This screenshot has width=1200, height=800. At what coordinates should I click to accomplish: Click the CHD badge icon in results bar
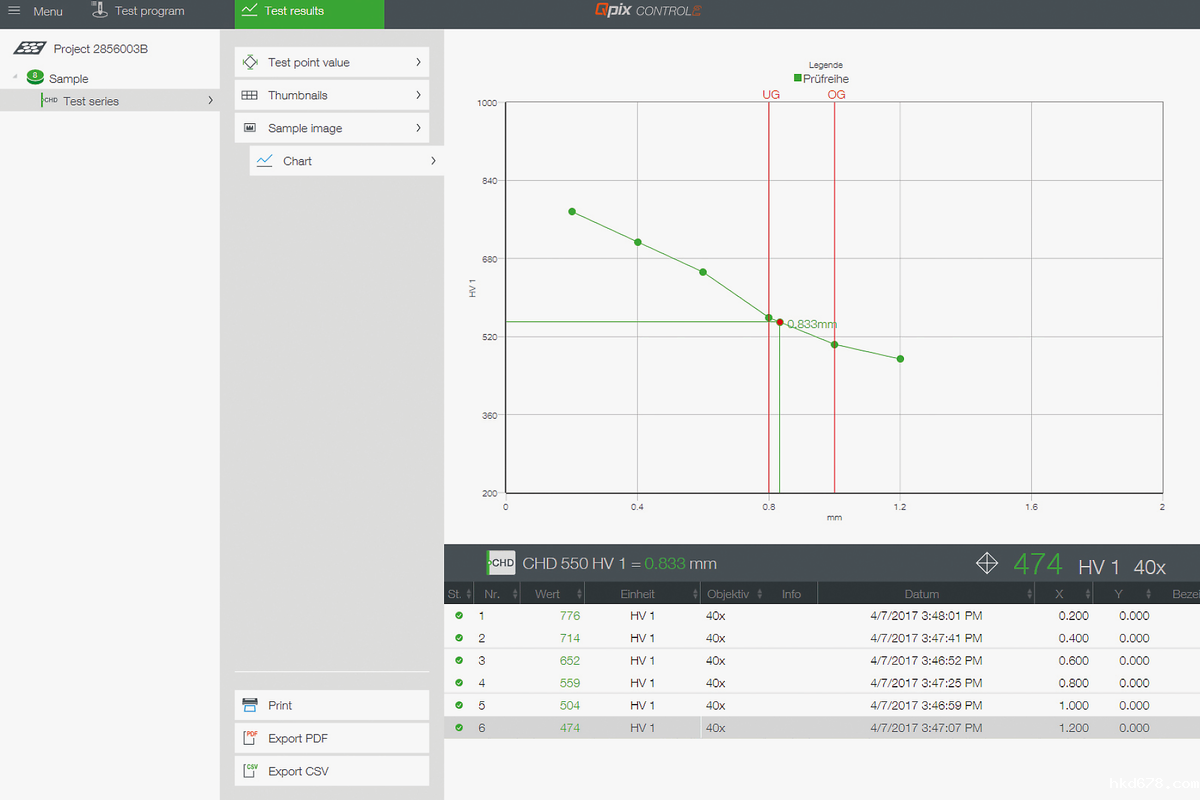pyautogui.click(x=501, y=563)
